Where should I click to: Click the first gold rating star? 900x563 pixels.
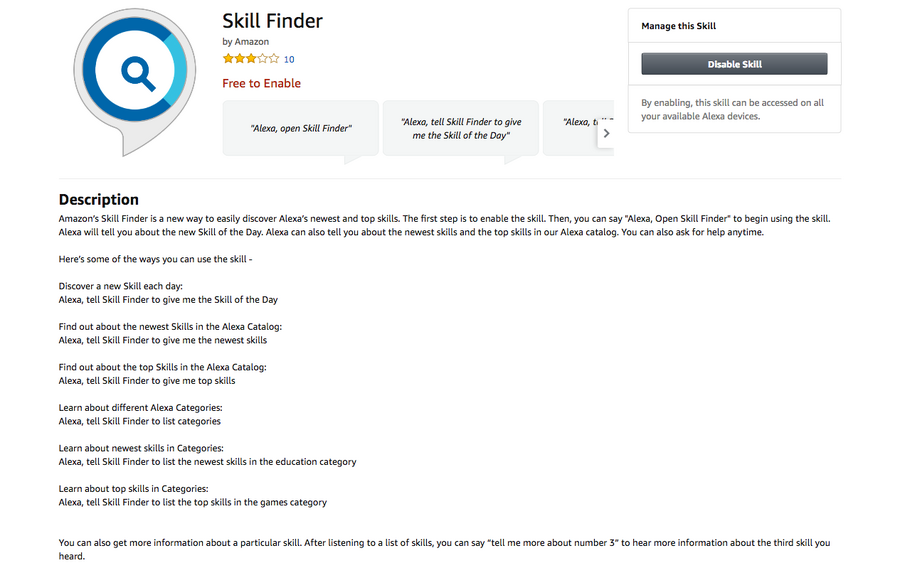tap(228, 59)
